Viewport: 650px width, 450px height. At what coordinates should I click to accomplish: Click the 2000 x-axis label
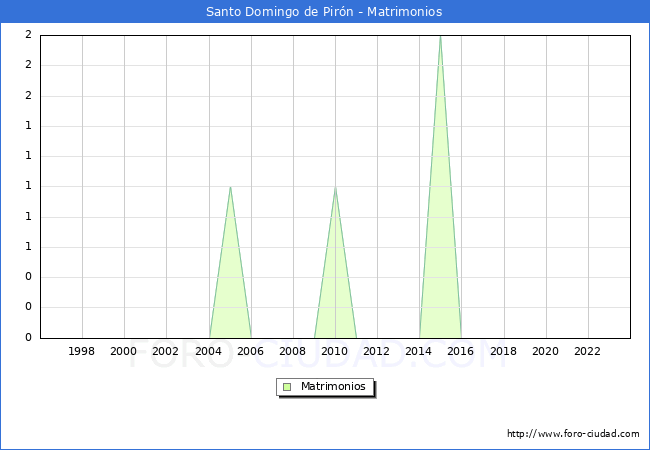124,351
